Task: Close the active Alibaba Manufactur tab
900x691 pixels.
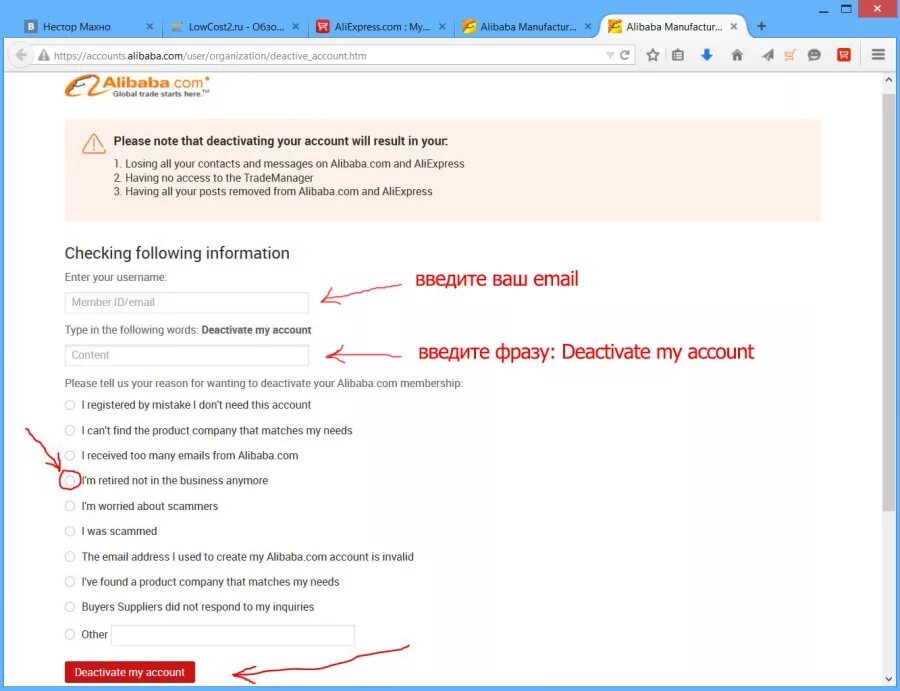Action: click(734, 26)
